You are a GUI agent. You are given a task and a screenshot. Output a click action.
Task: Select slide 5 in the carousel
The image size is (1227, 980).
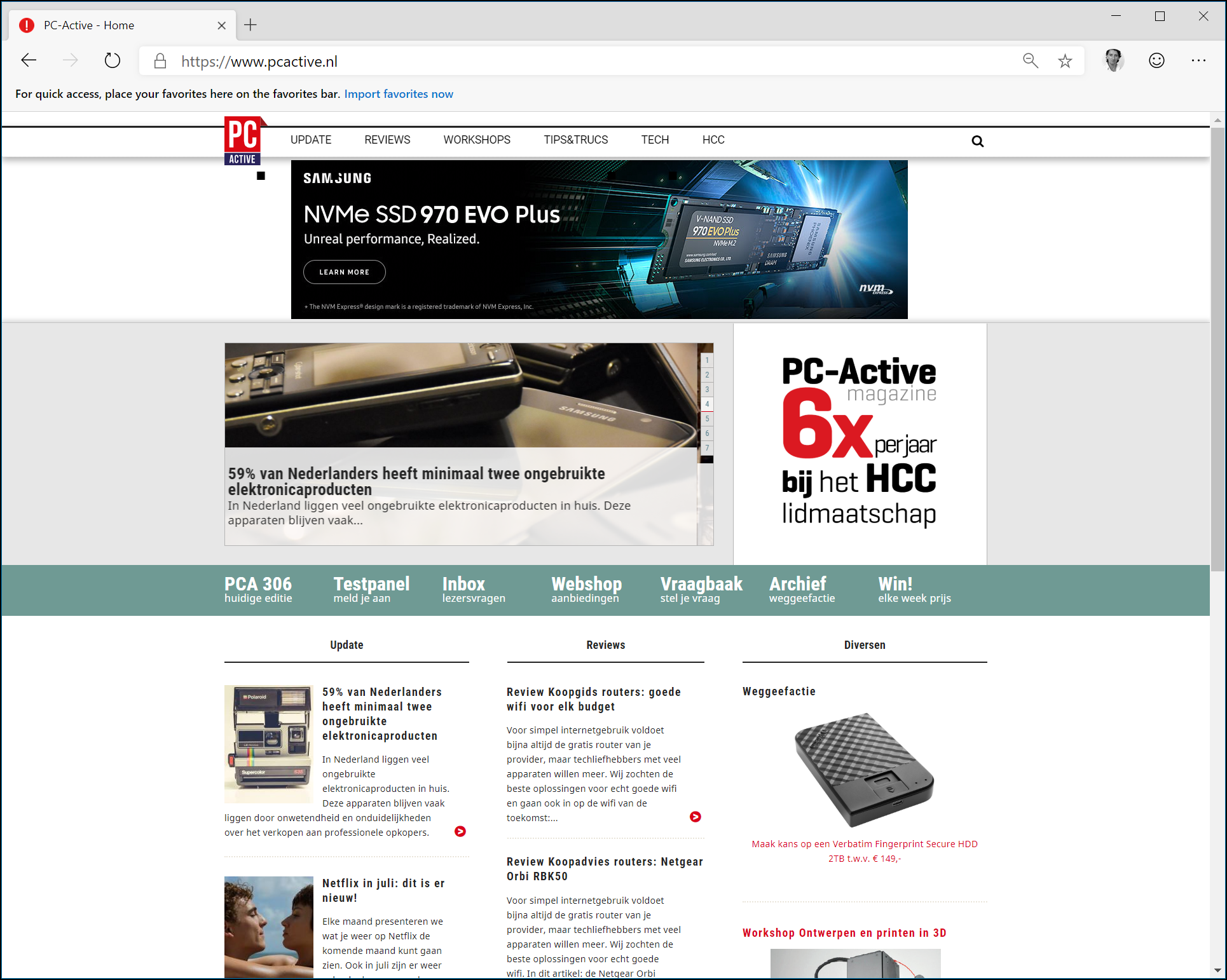pos(706,419)
